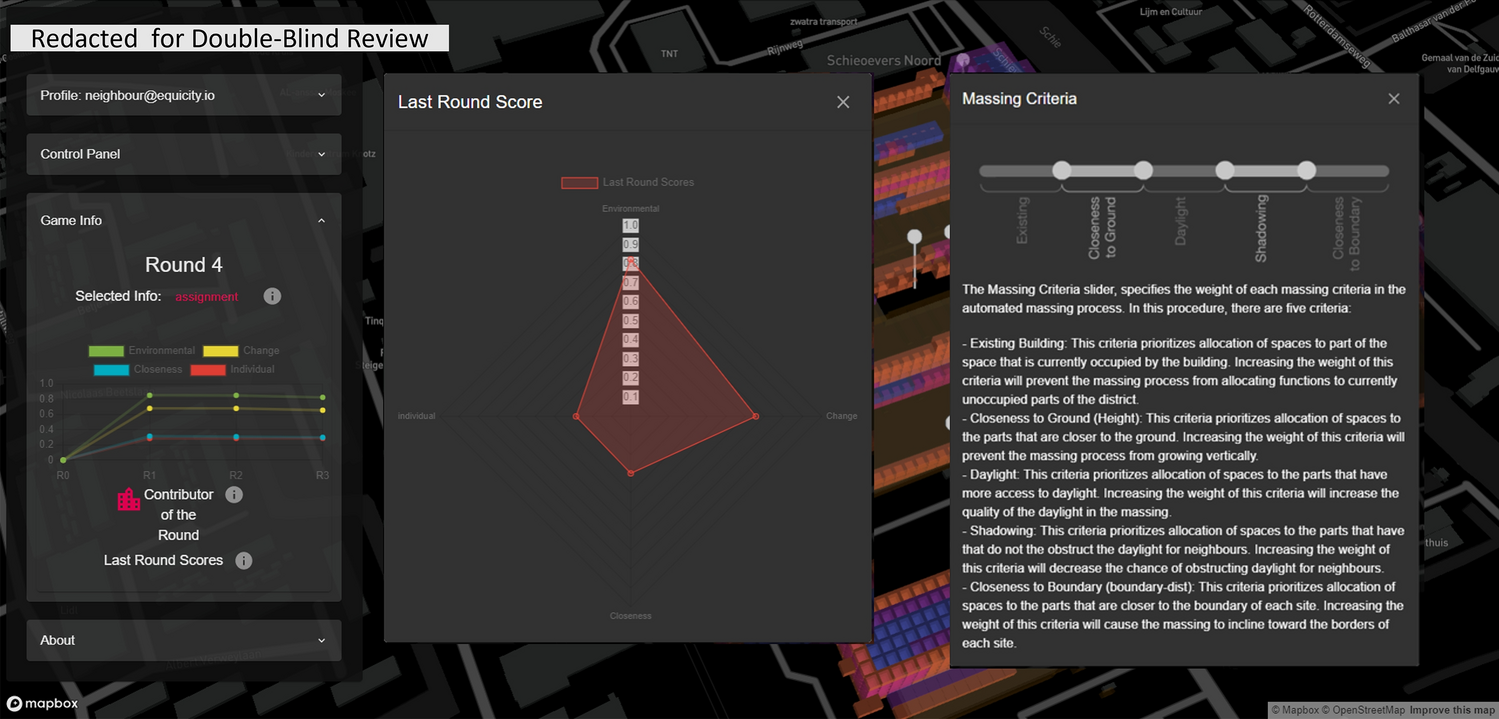Click the Shadowing slider label

click(1262, 229)
